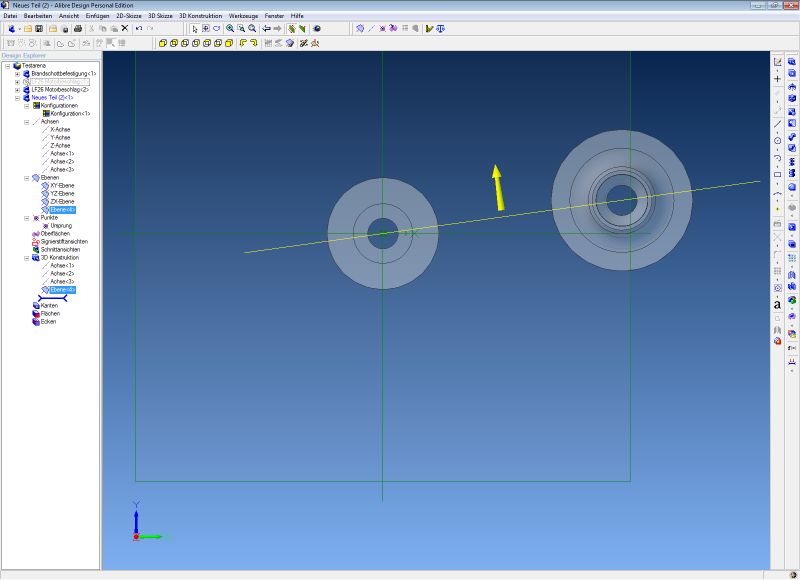Click the Next view right arrow

[x=278, y=29]
